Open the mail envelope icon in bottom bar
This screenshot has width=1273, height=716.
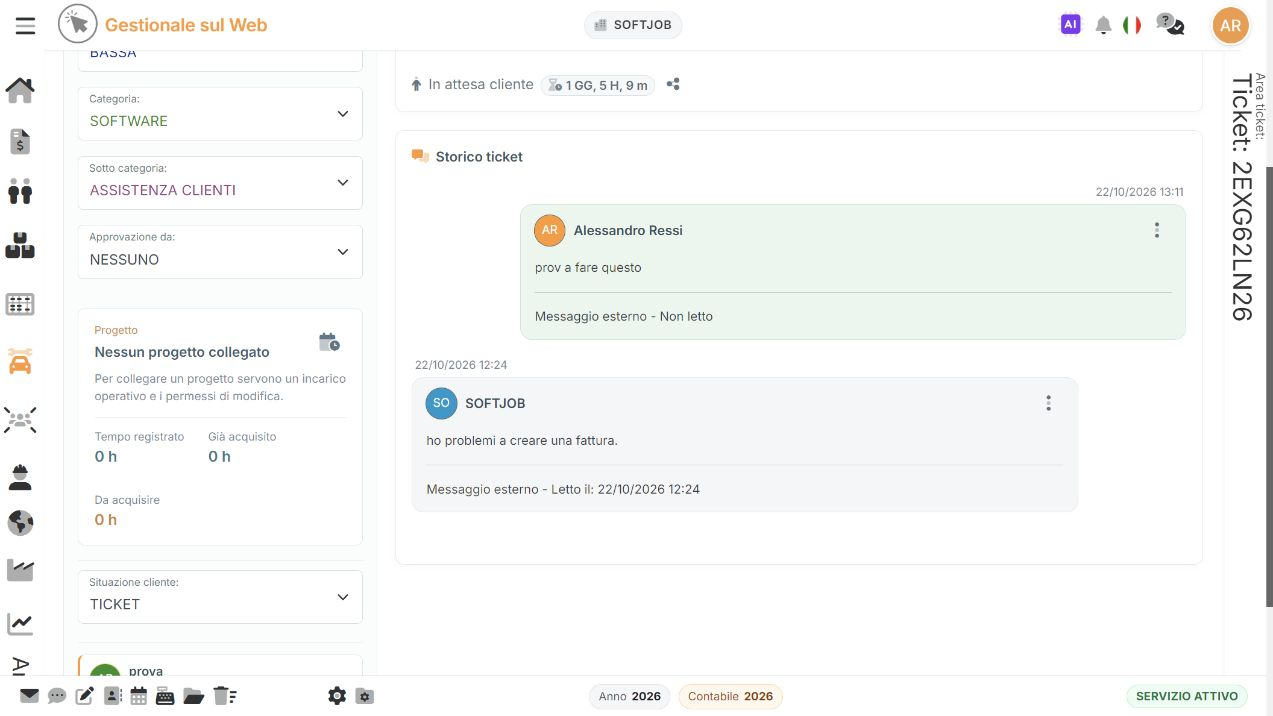click(29, 696)
